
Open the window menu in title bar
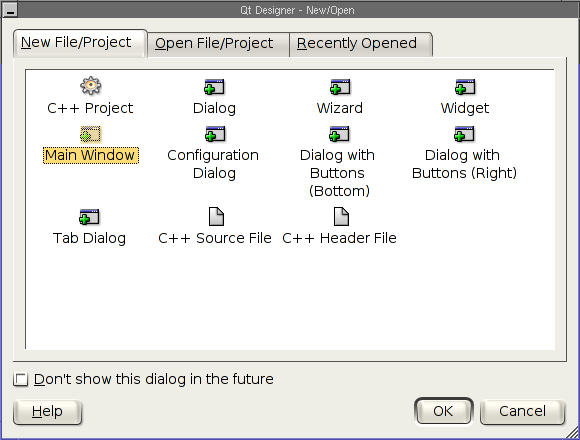(10, 10)
